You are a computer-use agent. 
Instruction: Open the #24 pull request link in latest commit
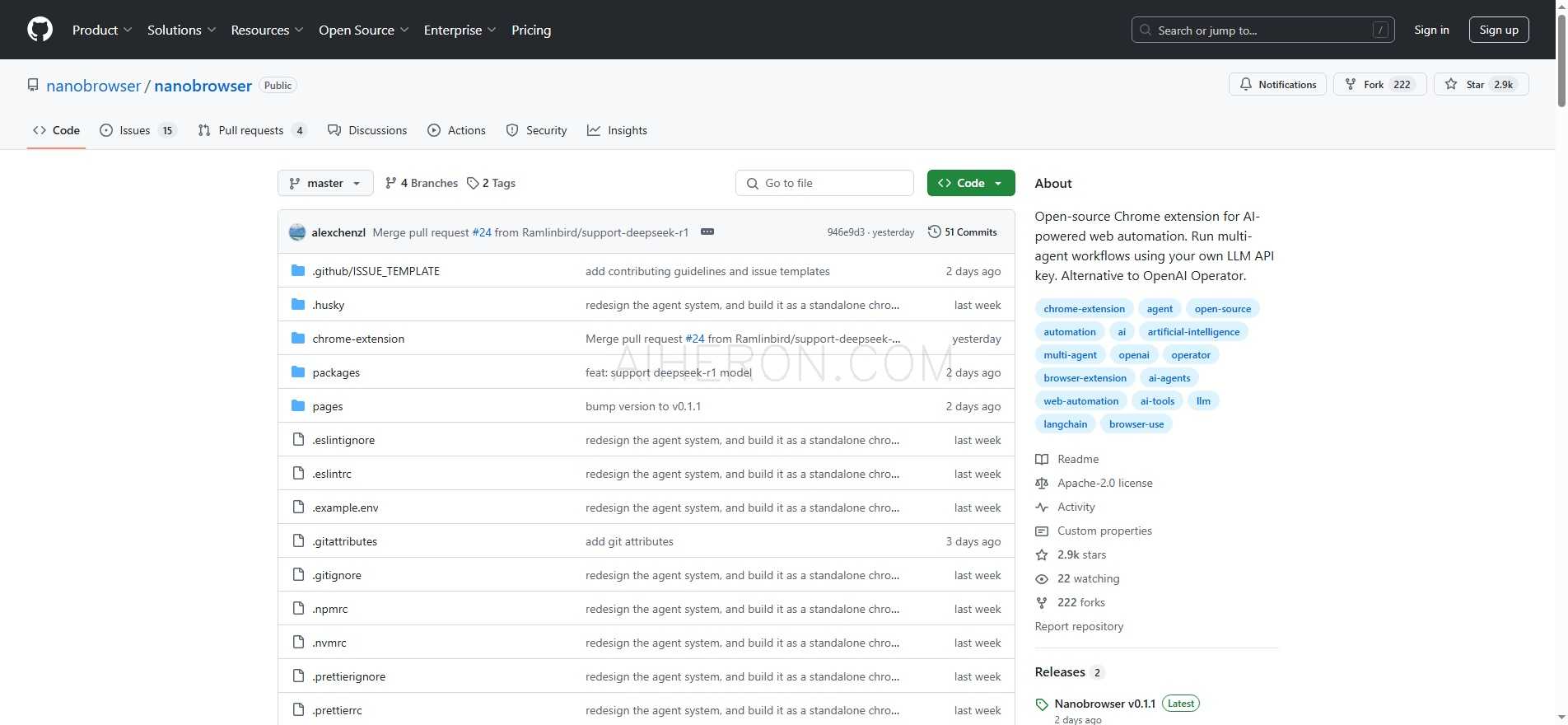tap(482, 232)
